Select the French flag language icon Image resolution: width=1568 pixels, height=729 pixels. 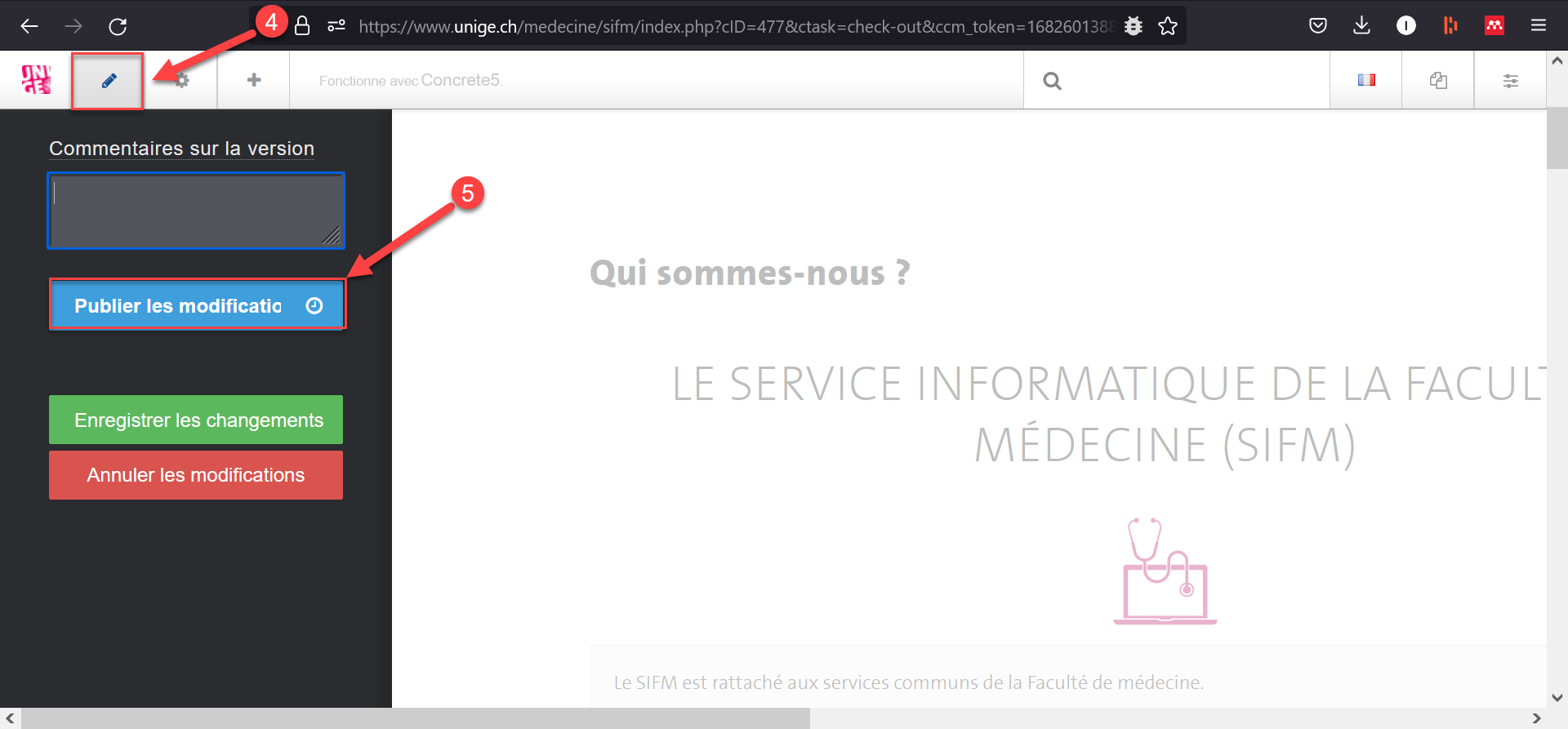pos(1366,80)
